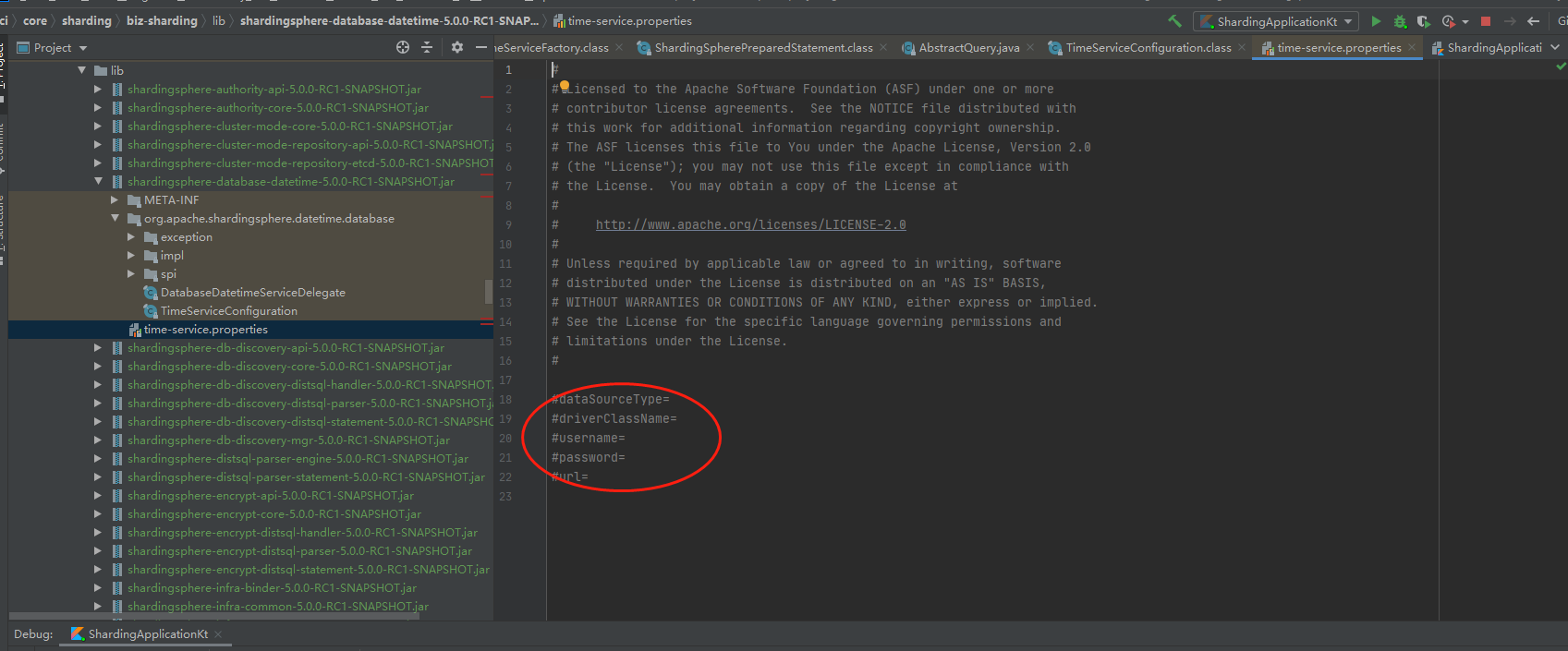Viewport: 1568px width, 651px height.
Task: Expand the spi package
Action: click(x=131, y=273)
